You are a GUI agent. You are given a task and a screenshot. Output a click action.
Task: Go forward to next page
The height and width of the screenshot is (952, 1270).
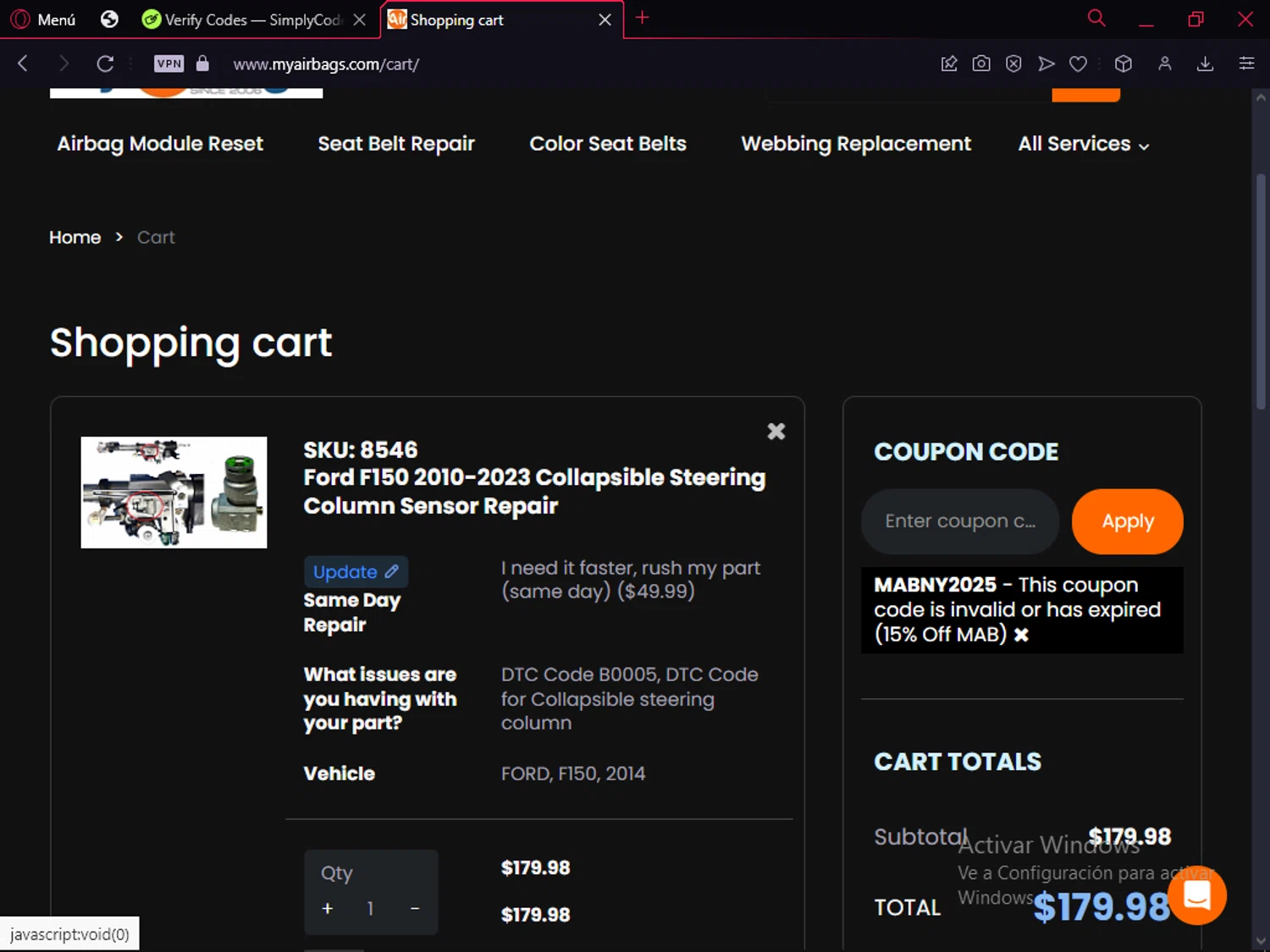pyautogui.click(x=63, y=63)
